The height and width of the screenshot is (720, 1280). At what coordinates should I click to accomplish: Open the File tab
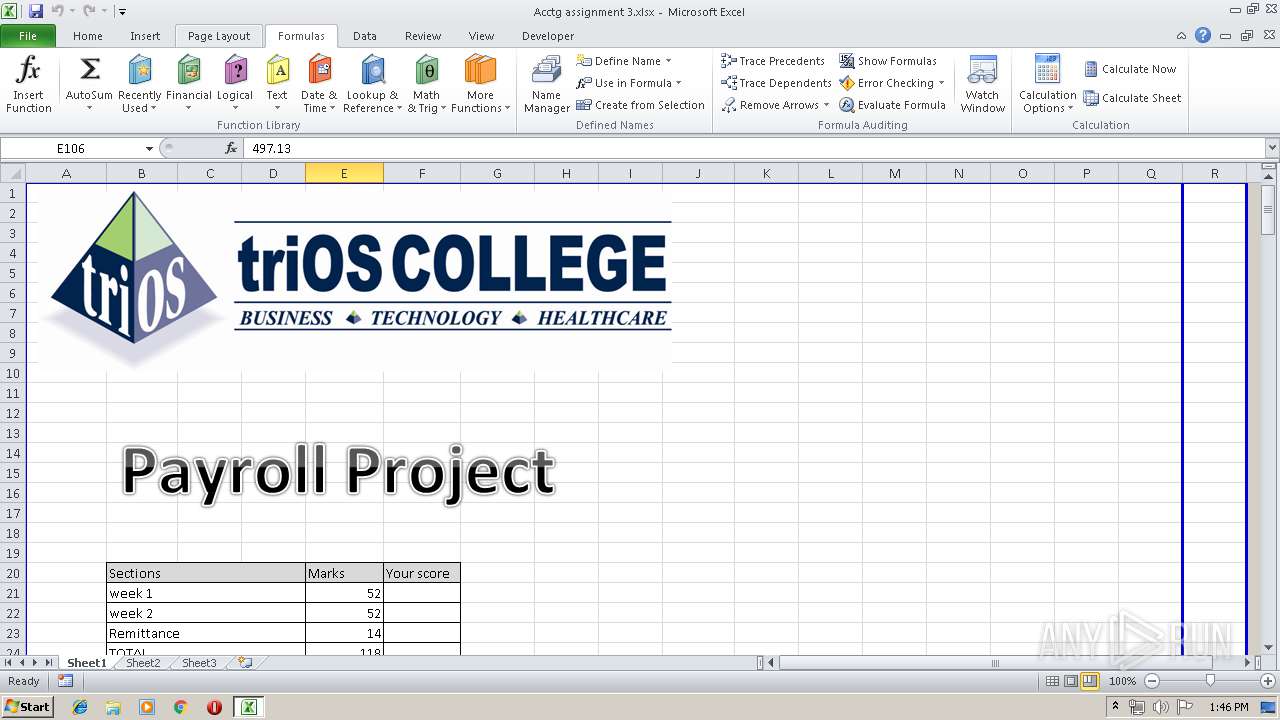tap(28, 36)
